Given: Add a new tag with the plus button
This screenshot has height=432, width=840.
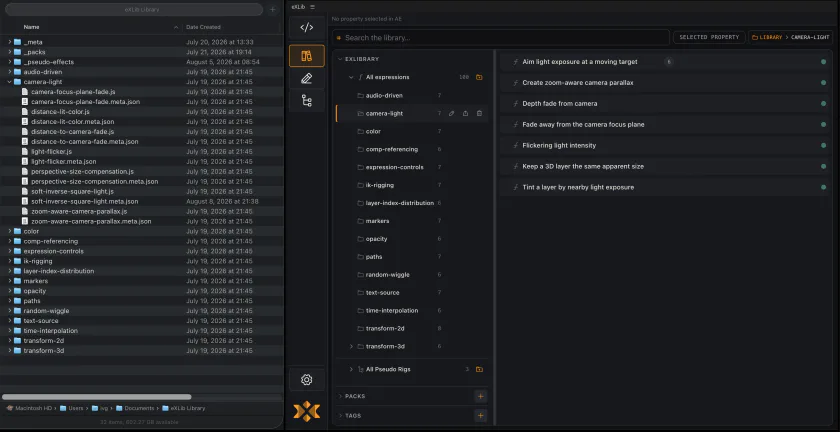Looking at the screenshot, I should [481, 415].
